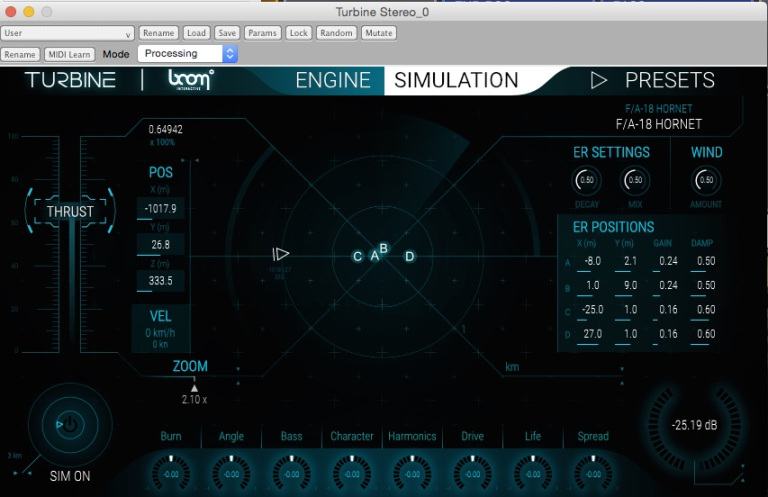Click the ZOOM slider handle
The width and height of the screenshot is (768, 497).
tap(195, 388)
